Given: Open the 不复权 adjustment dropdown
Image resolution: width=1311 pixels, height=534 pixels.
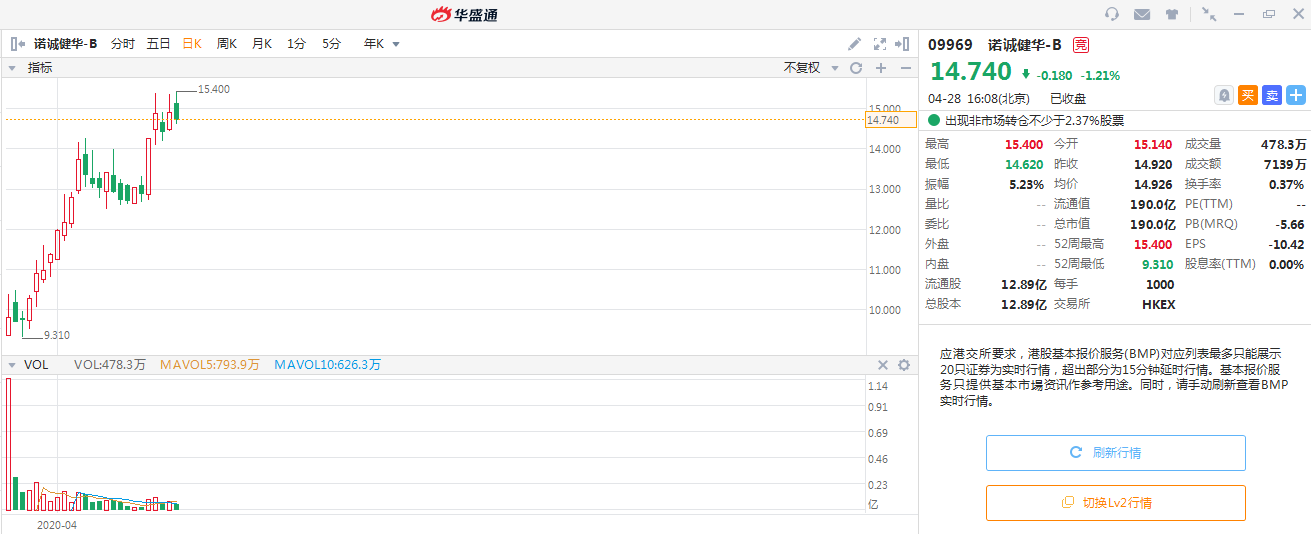Looking at the screenshot, I should 808,68.
